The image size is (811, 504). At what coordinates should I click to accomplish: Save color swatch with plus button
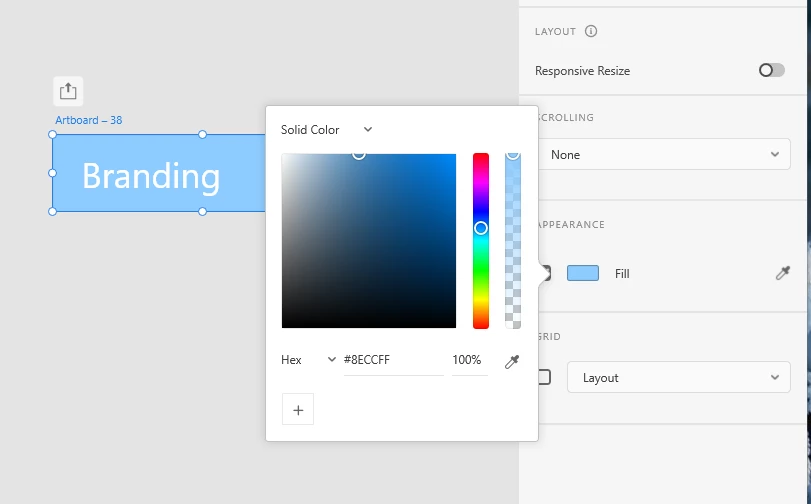(298, 409)
